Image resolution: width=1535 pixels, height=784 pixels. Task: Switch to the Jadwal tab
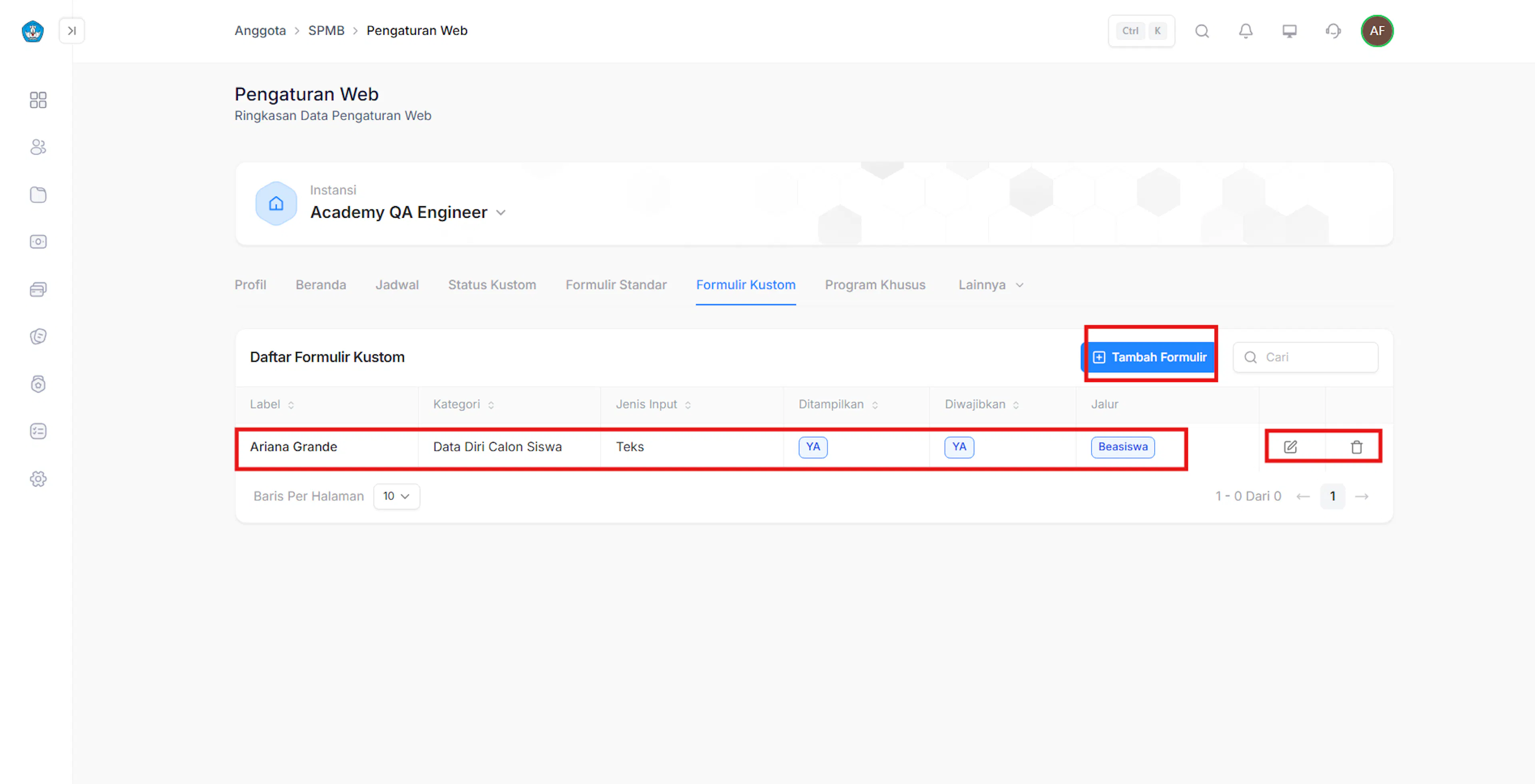[397, 285]
